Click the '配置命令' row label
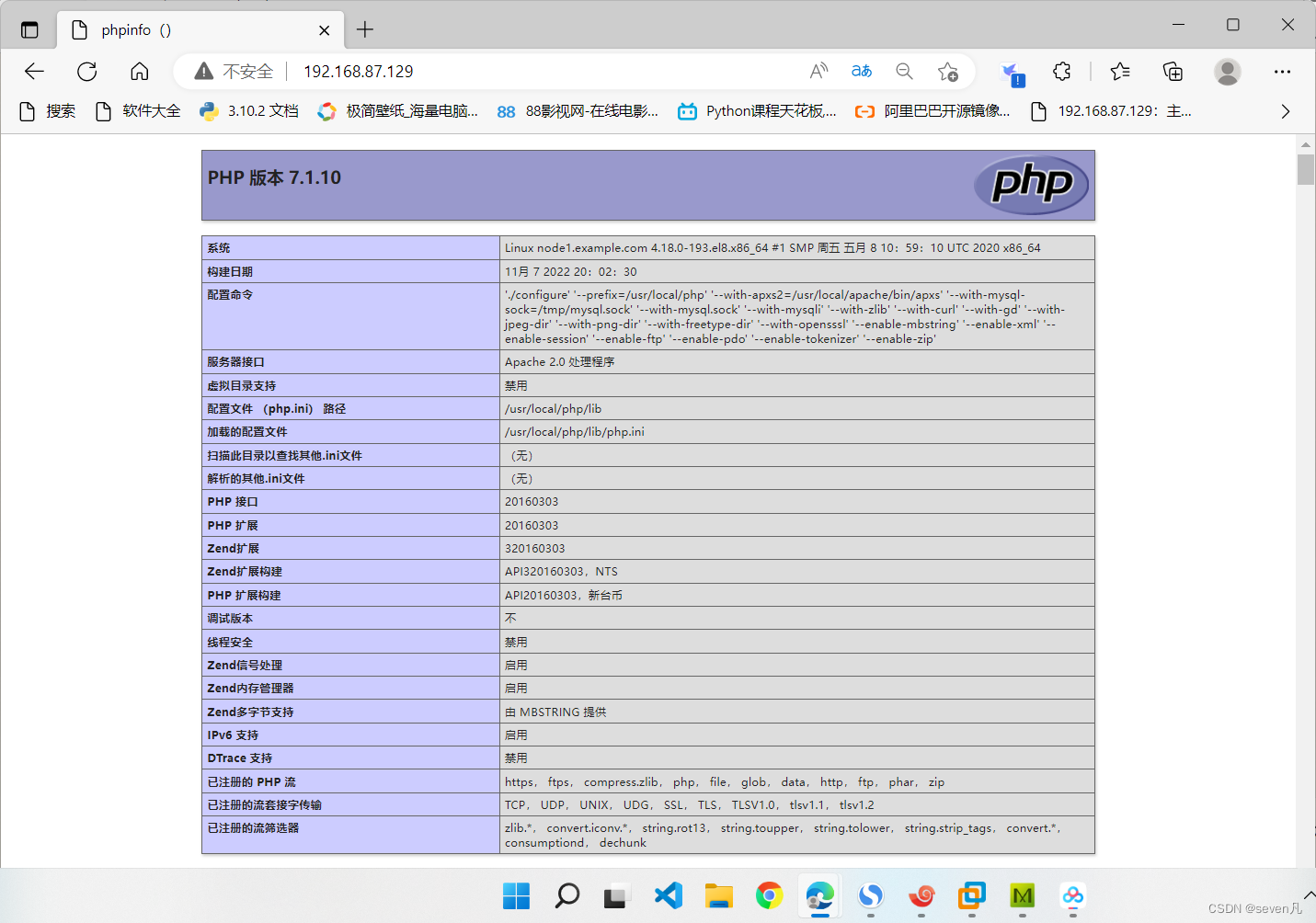 tap(230, 295)
